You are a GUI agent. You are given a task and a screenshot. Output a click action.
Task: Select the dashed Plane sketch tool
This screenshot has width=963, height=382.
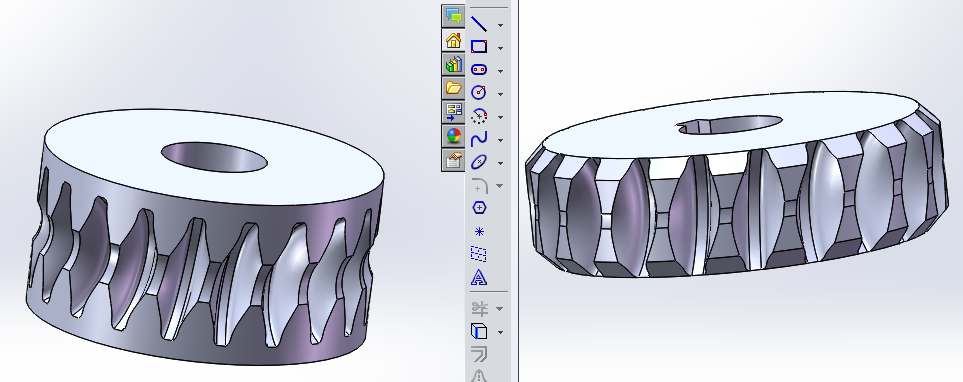[x=479, y=254]
